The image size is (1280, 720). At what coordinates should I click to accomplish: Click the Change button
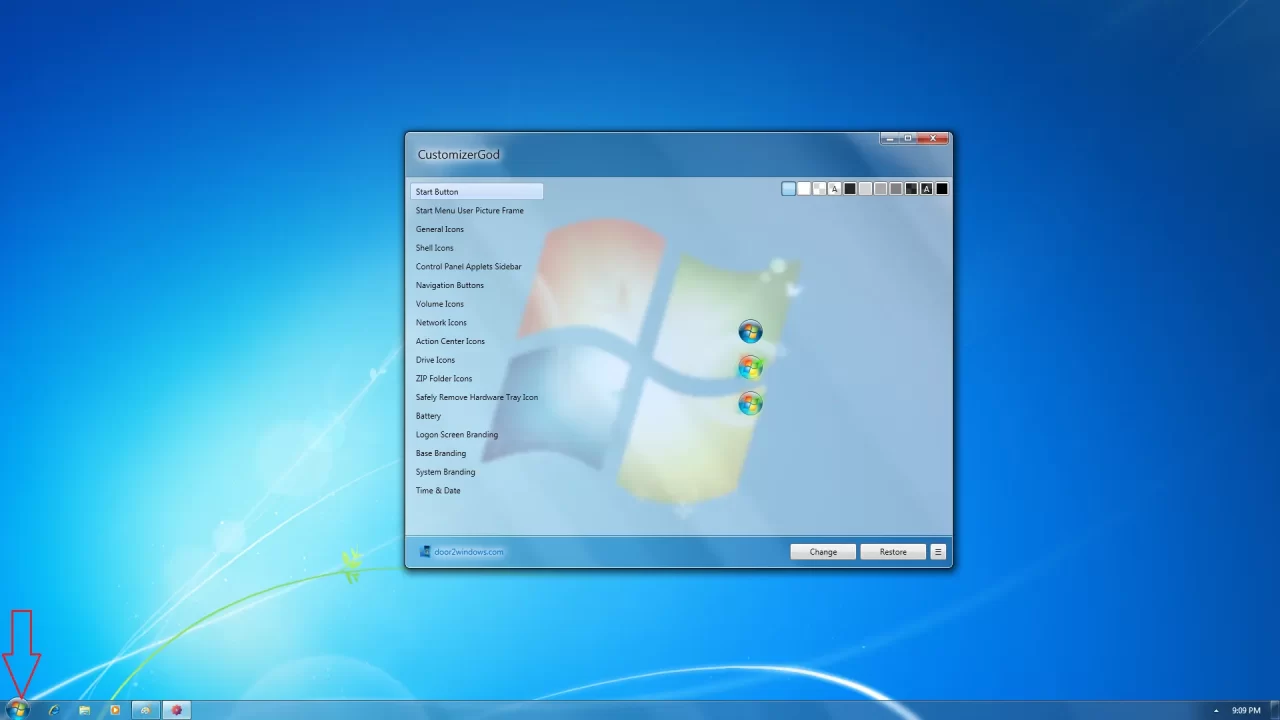point(823,552)
